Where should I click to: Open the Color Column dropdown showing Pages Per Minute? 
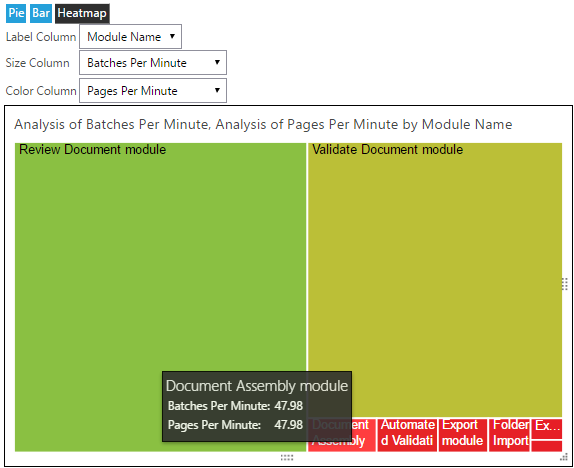[153, 90]
